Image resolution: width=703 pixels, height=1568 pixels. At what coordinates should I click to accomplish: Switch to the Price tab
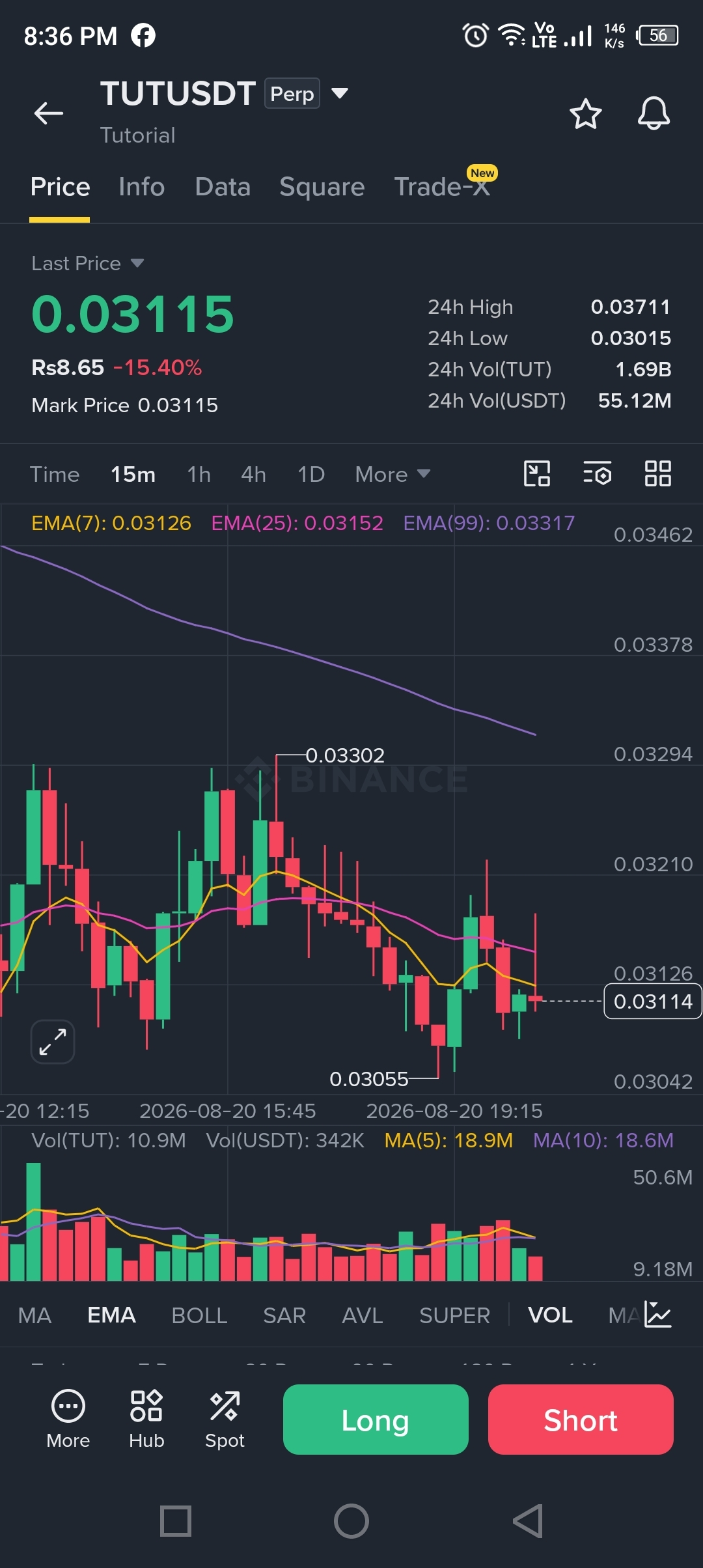coord(60,188)
